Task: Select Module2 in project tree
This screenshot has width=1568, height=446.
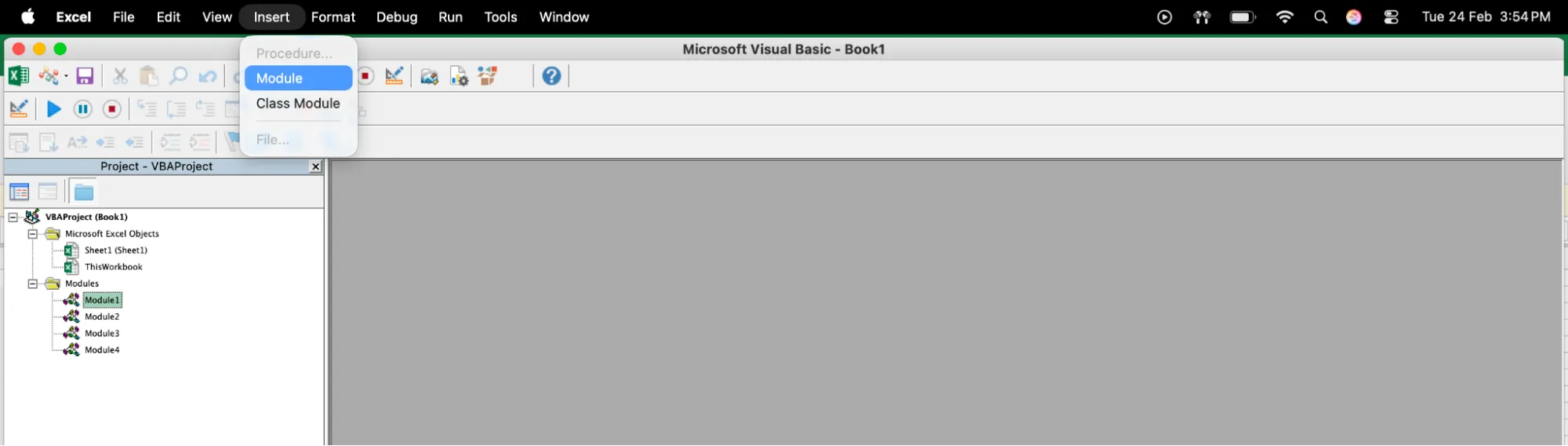Action: (102, 316)
